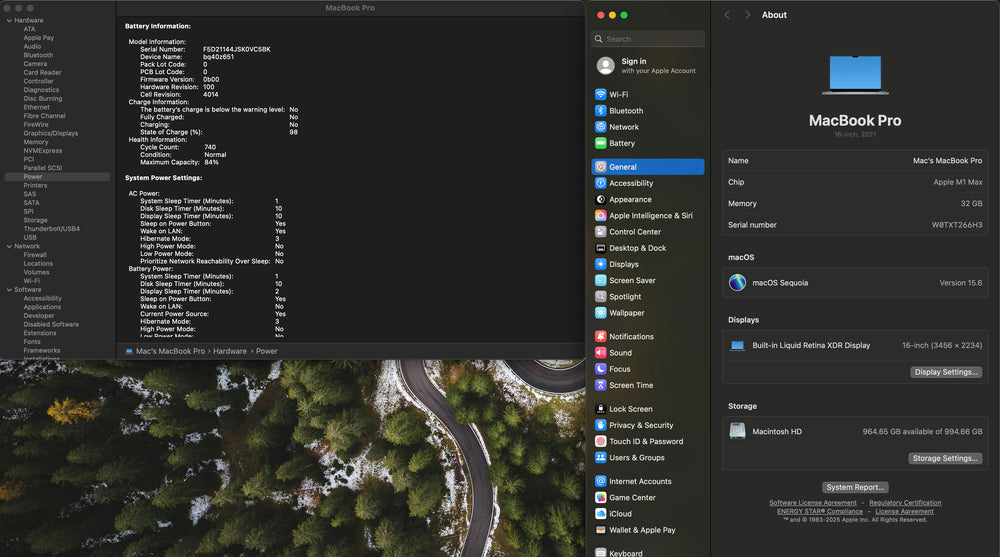Click the Display Settings button
This screenshot has height=557, width=1000.
[945, 372]
